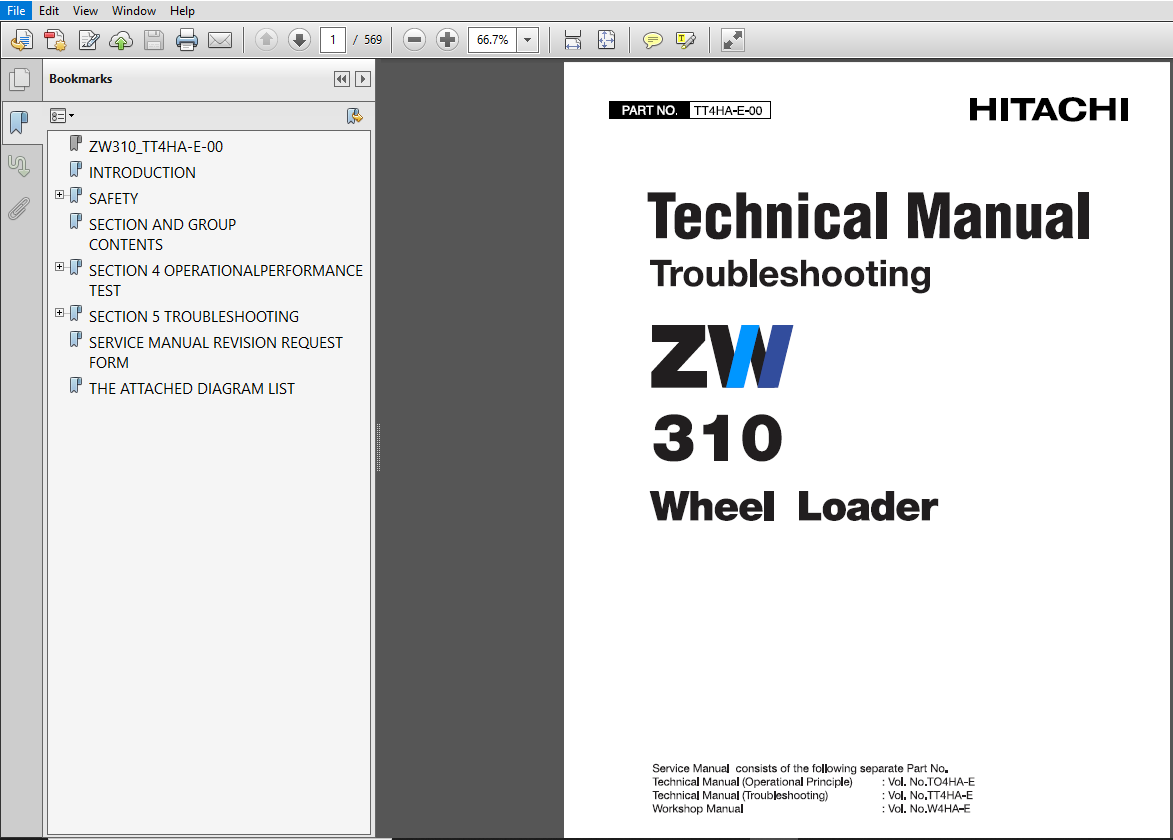Open the View menu

point(85,10)
